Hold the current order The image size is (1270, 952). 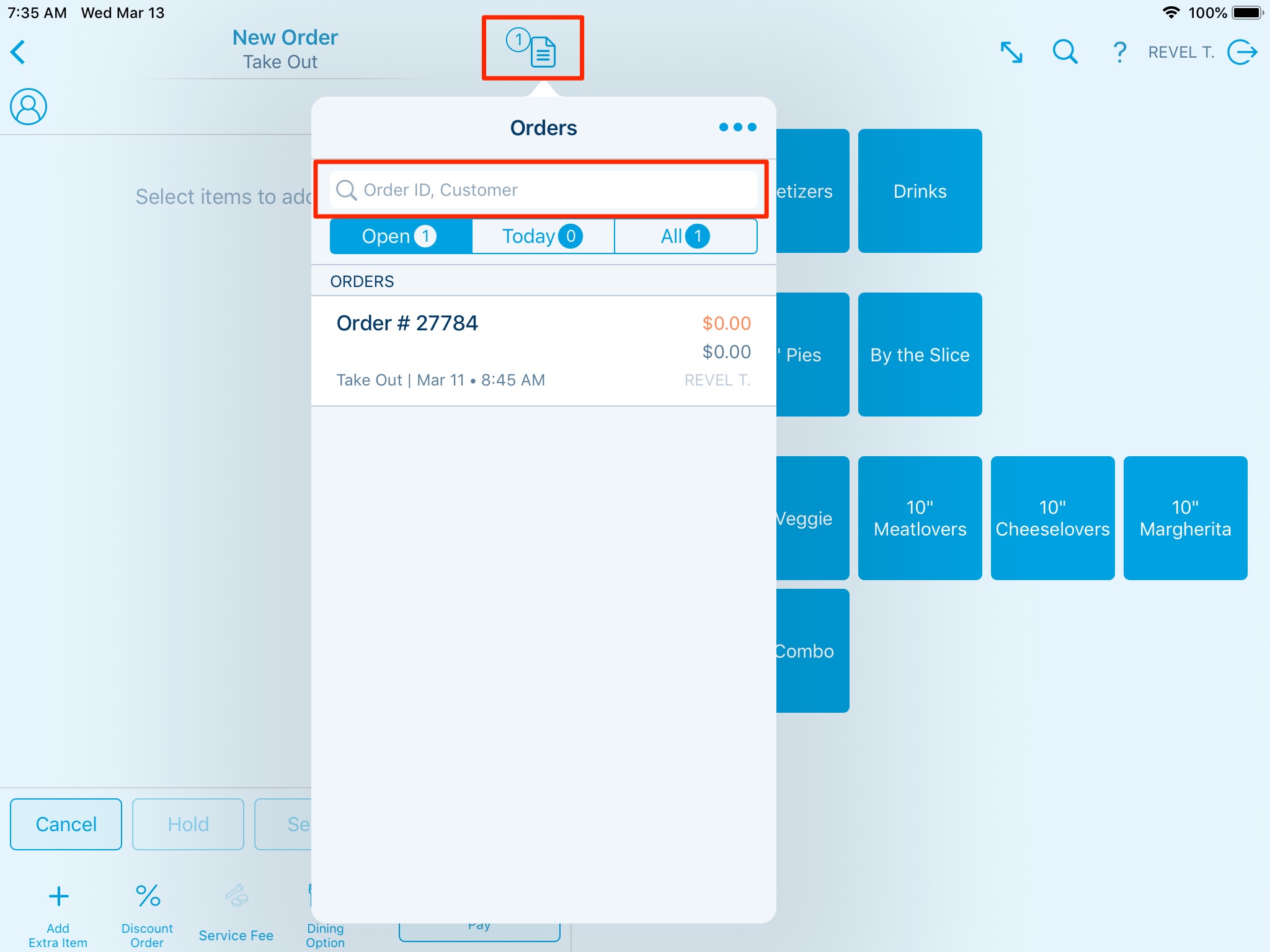[x=187, y=824]
